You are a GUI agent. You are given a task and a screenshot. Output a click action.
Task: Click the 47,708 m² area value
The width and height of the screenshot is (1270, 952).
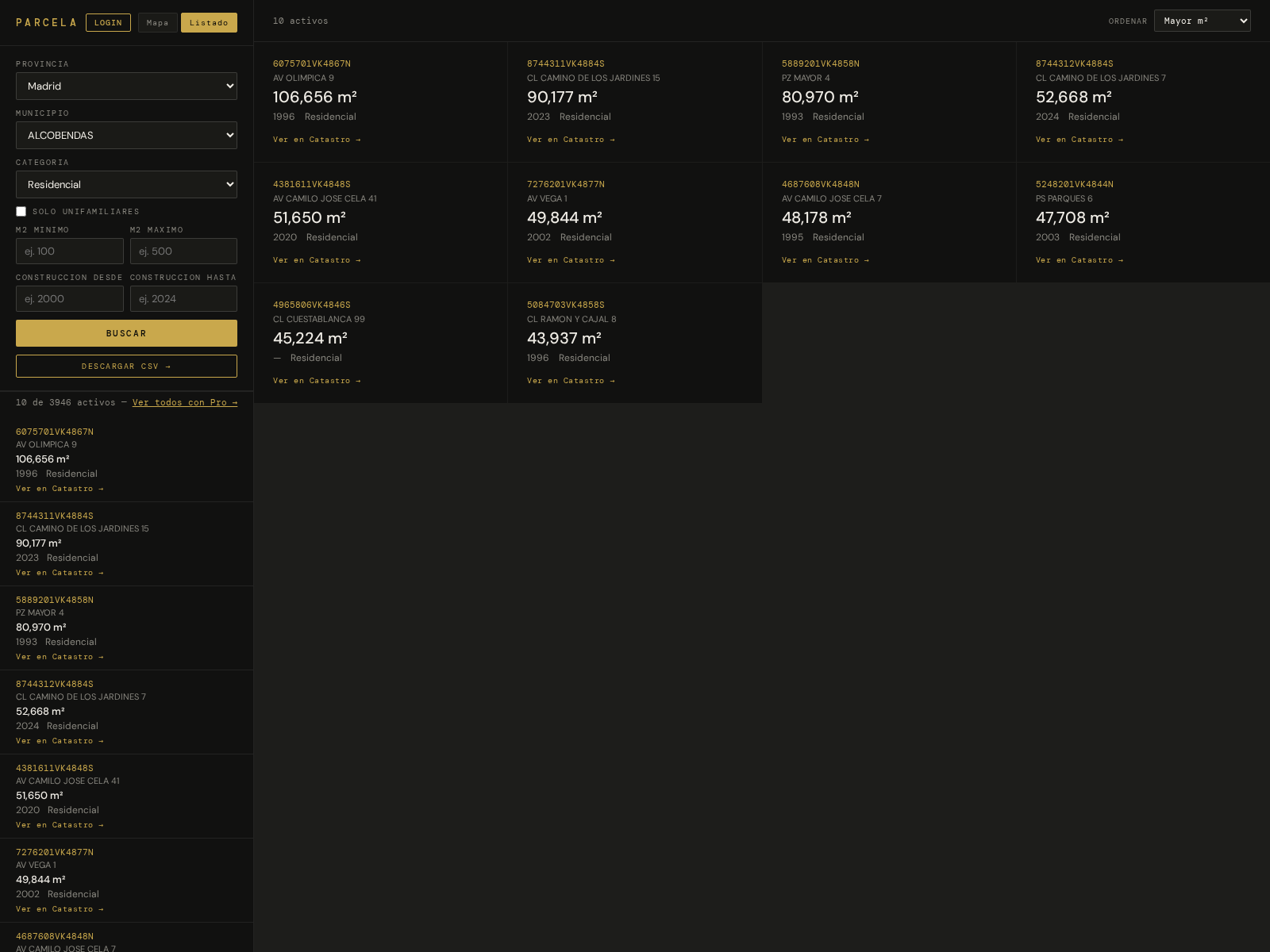(1072, 217)
